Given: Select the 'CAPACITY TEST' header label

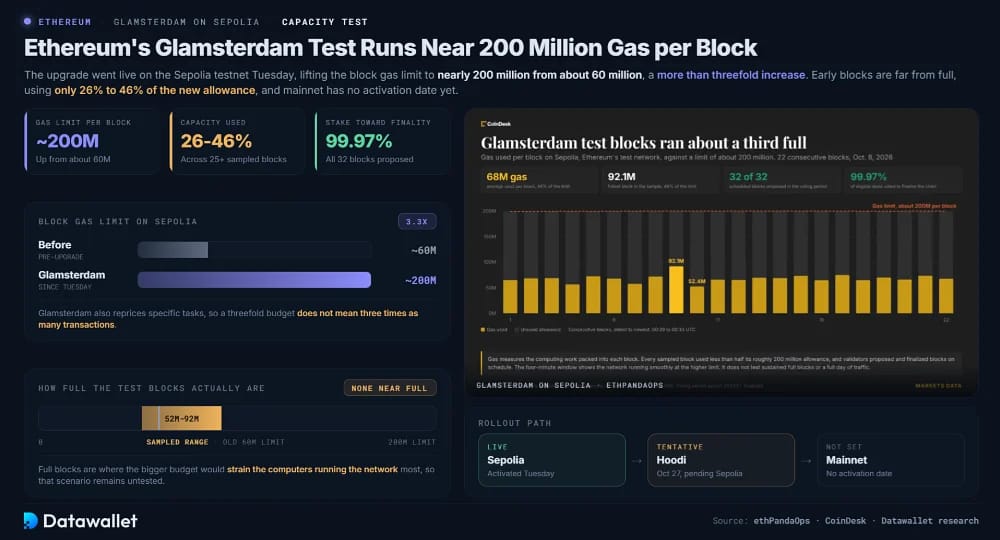Looking at the screenshot, I should 325,22.
